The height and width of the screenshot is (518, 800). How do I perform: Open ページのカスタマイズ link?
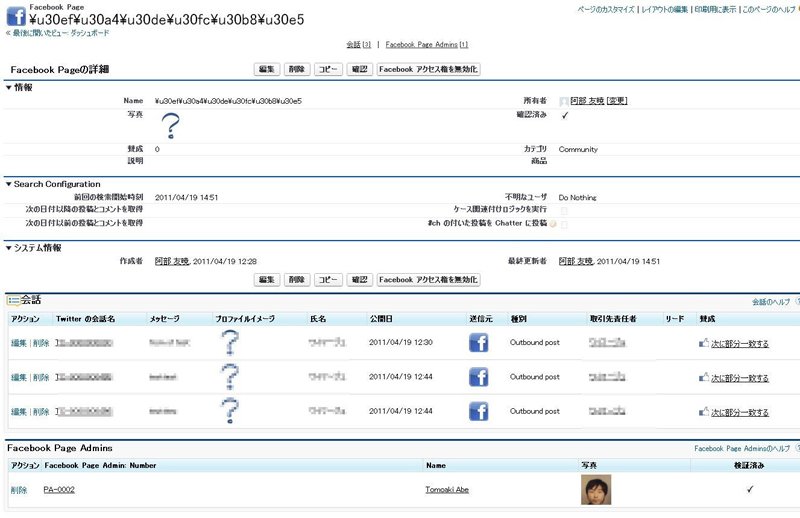606,10
